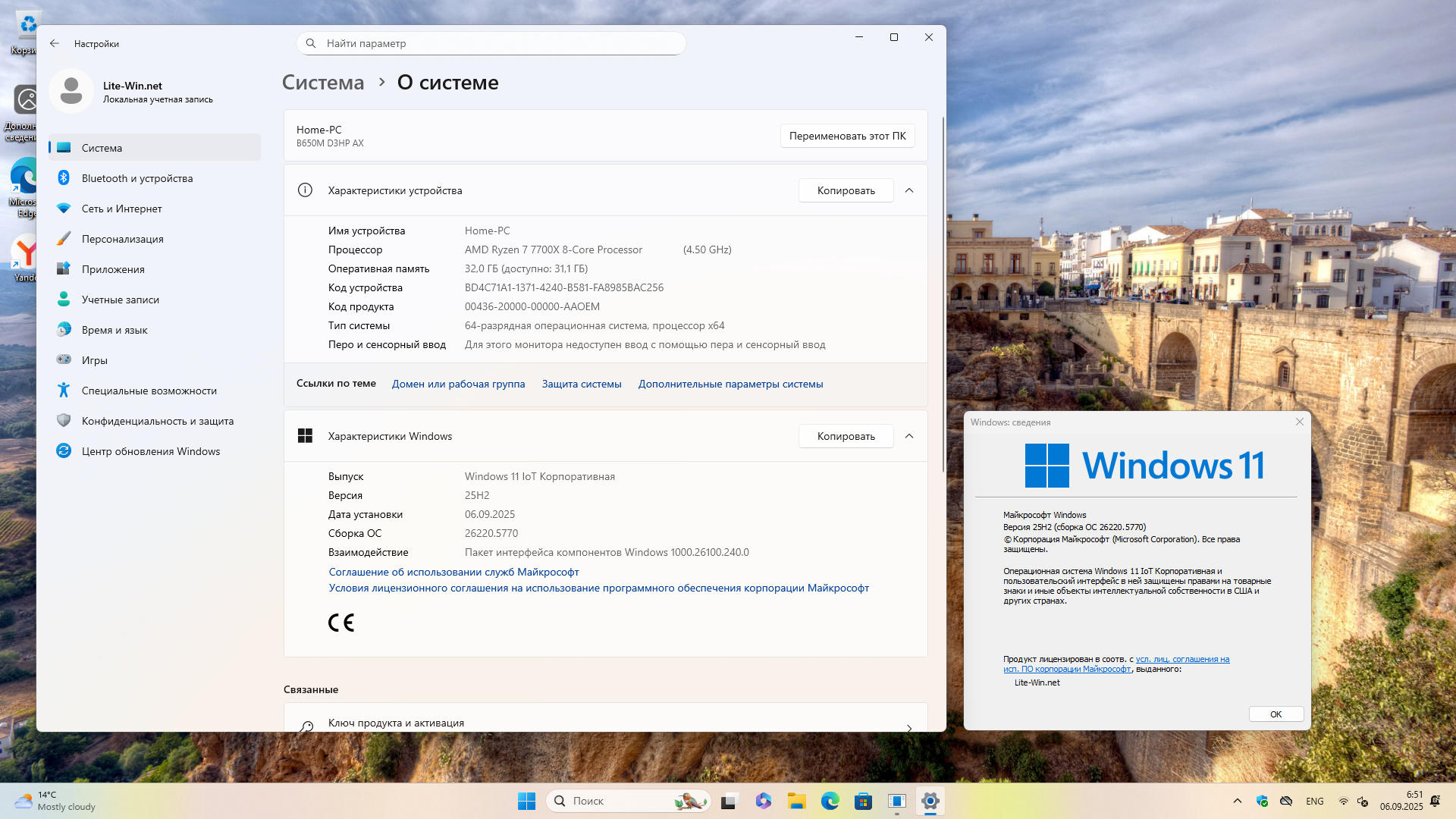1456x819 pixels.
Task: Open Игры settings page
Action: click(94, 360)
